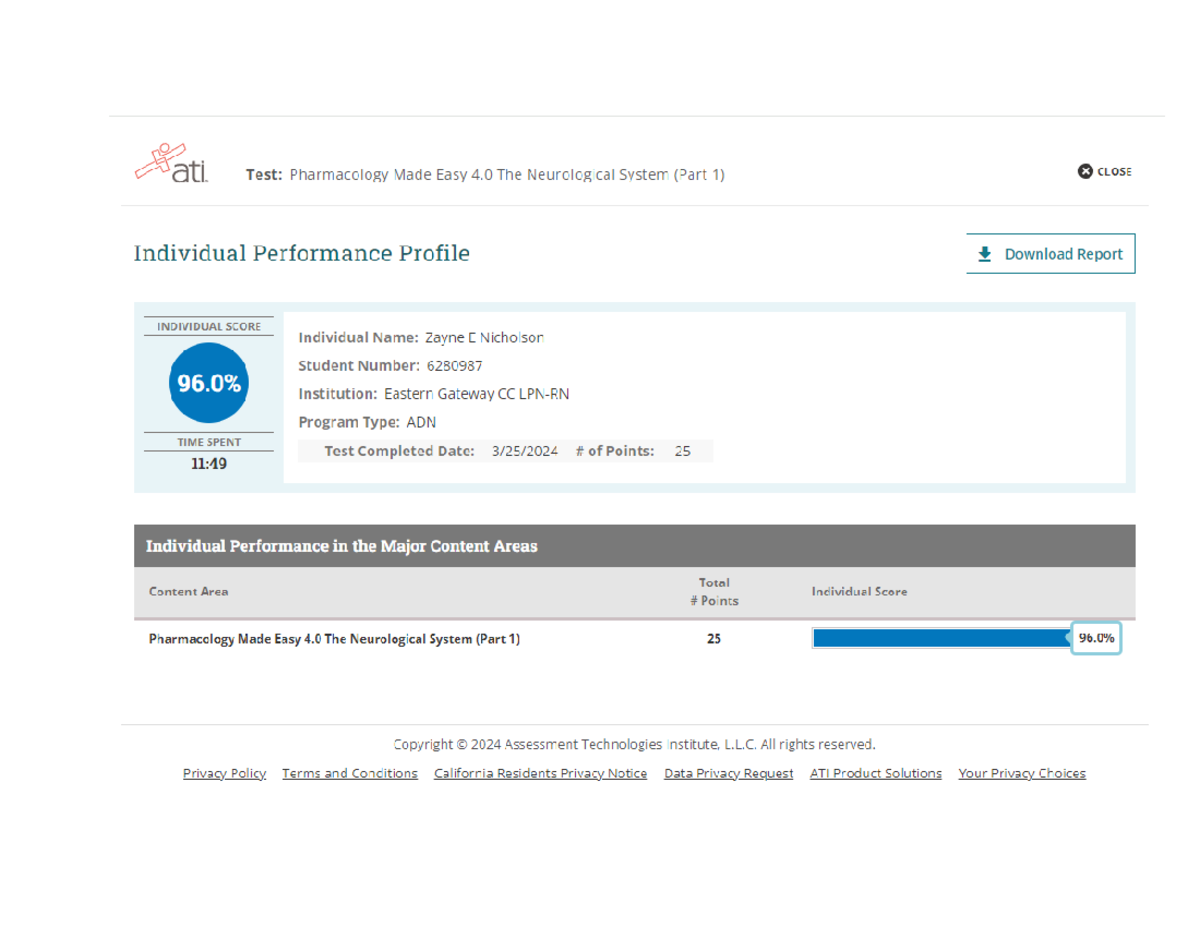Image resolution: width=1200 pixels, height=927 pixels.
Task: Open the ATI Product Solutions link
Action: [876, 773]
